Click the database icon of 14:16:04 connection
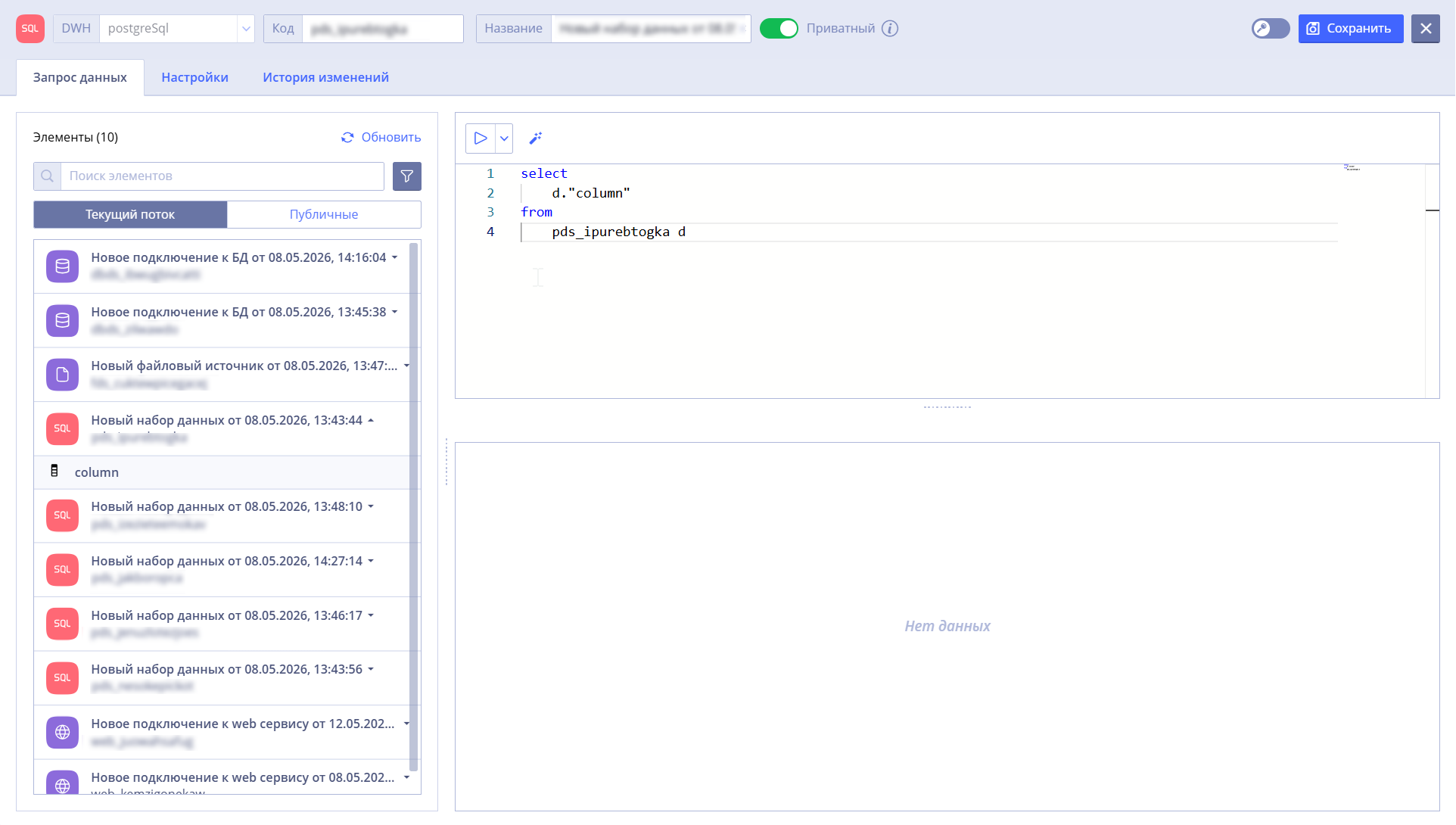This screenshot has height=825, width=1456. 63,266
